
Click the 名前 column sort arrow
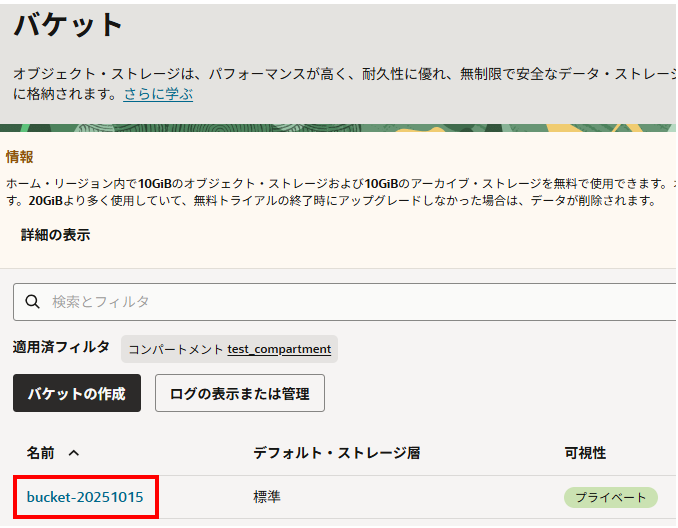(74, 453)
